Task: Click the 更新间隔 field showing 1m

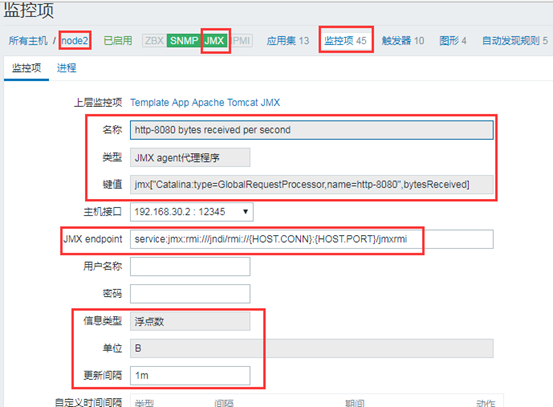Action: [x=190, y=376]
